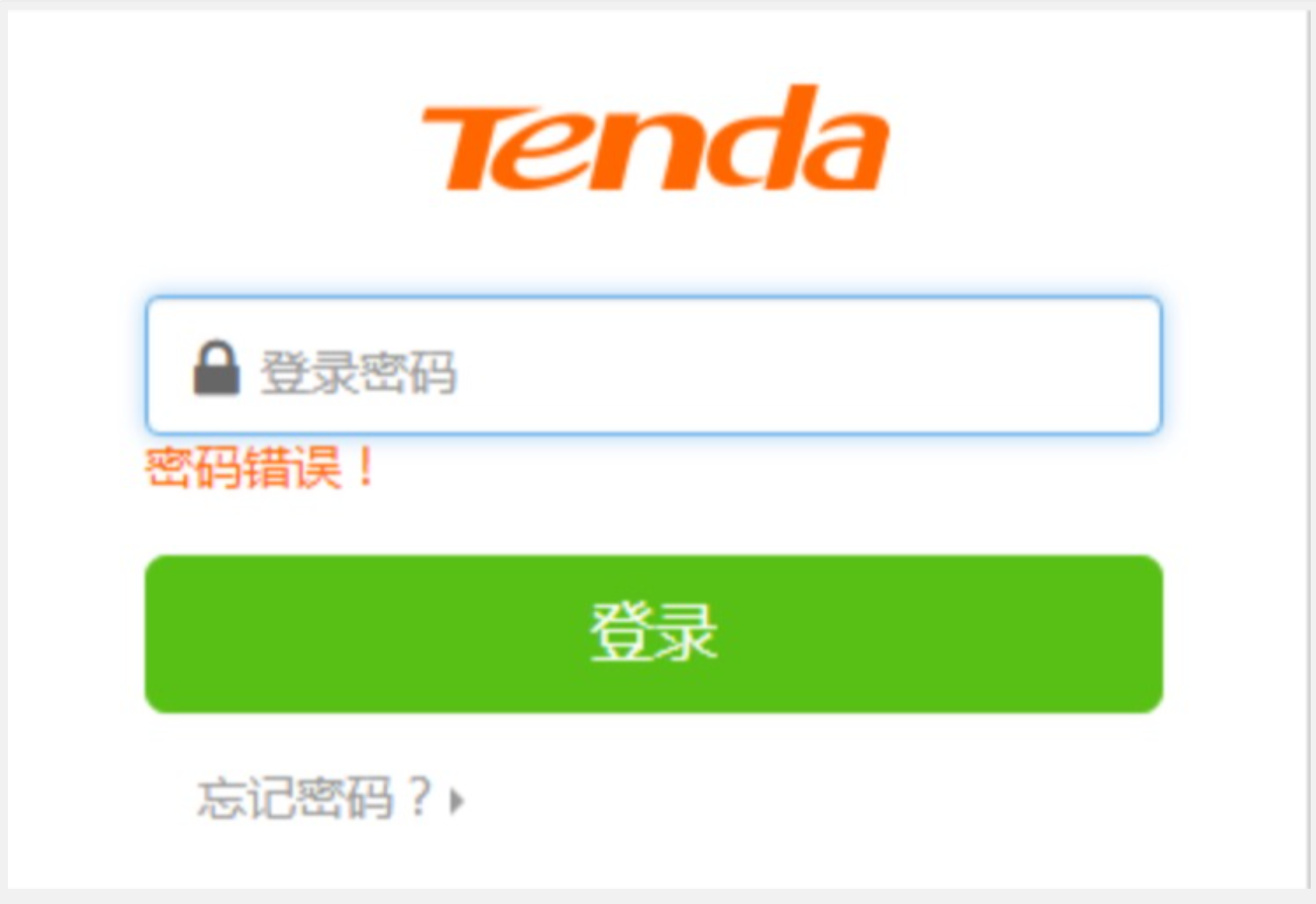The image size is (1316, 904).
Task: Click the blue-outlined login password box
Action: [654, 366]
